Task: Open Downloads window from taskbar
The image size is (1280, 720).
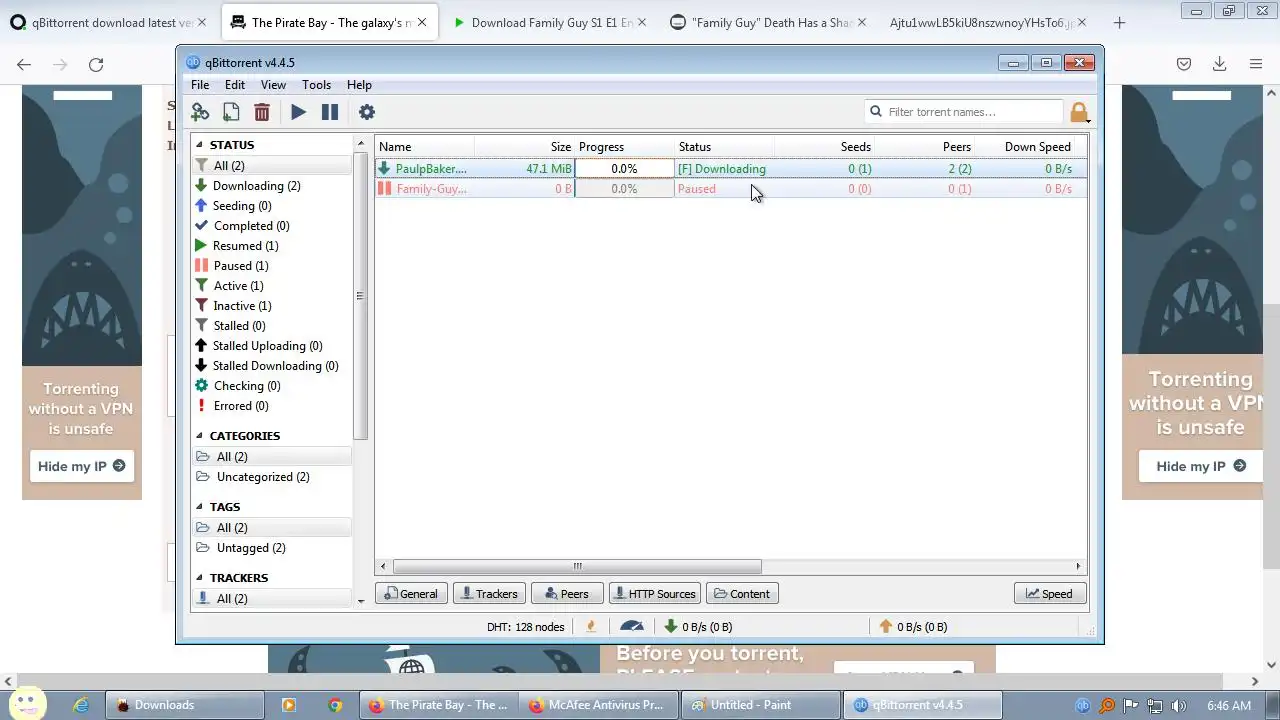Action: (x=185, y=704)
